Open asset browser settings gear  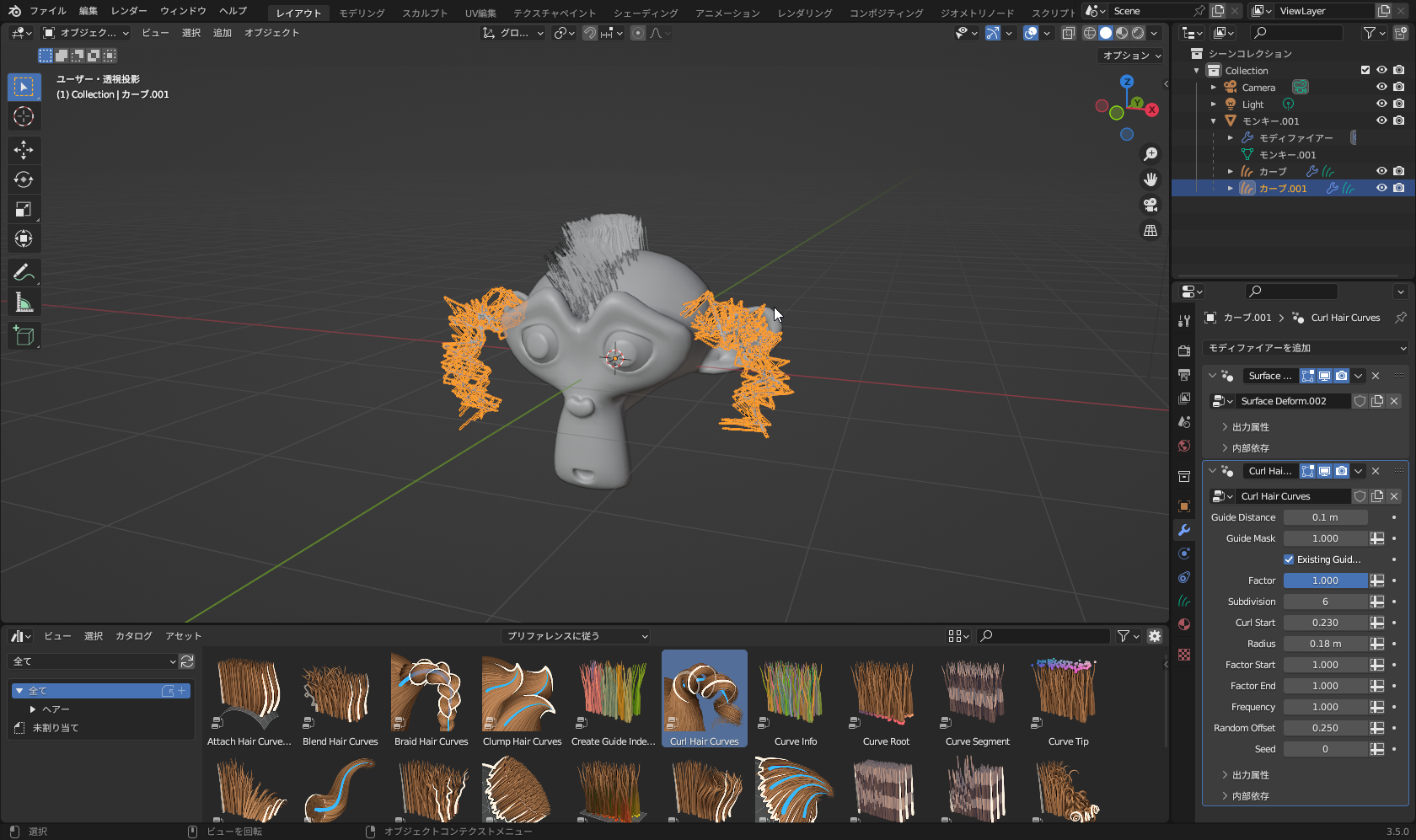click(1155, 636)
